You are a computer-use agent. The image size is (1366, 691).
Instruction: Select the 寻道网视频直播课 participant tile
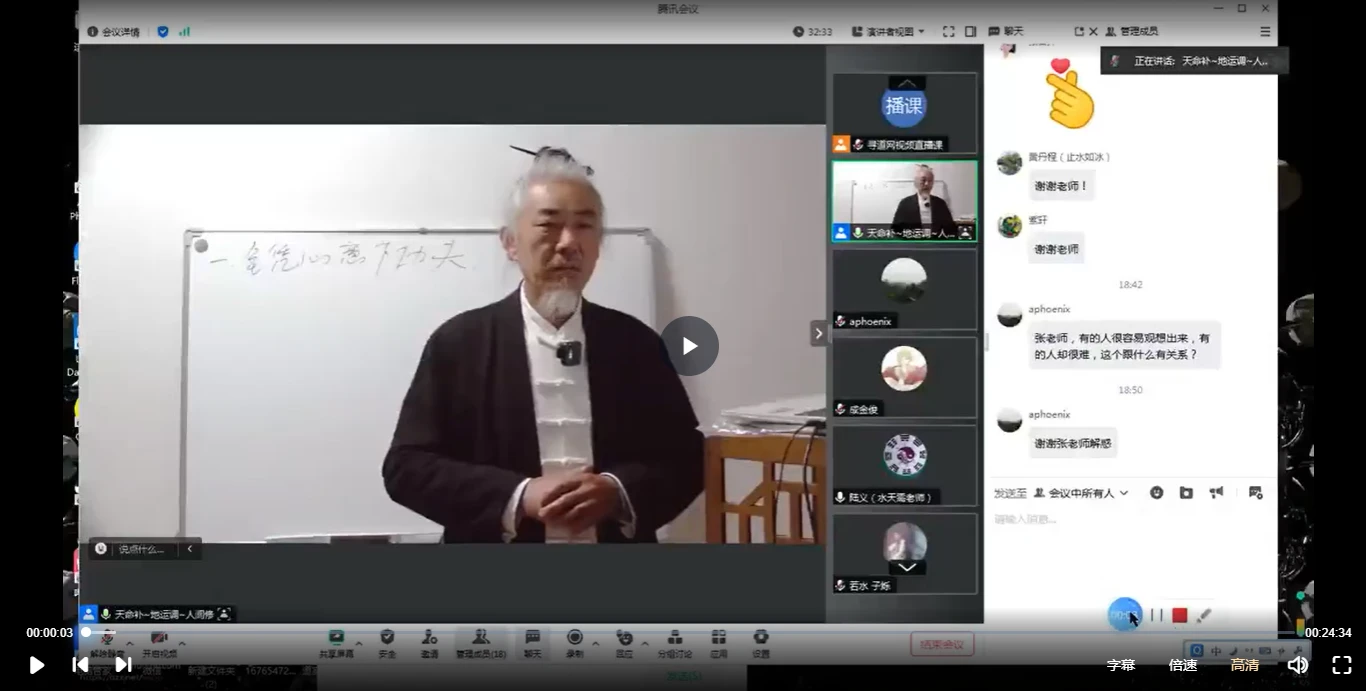905,113
